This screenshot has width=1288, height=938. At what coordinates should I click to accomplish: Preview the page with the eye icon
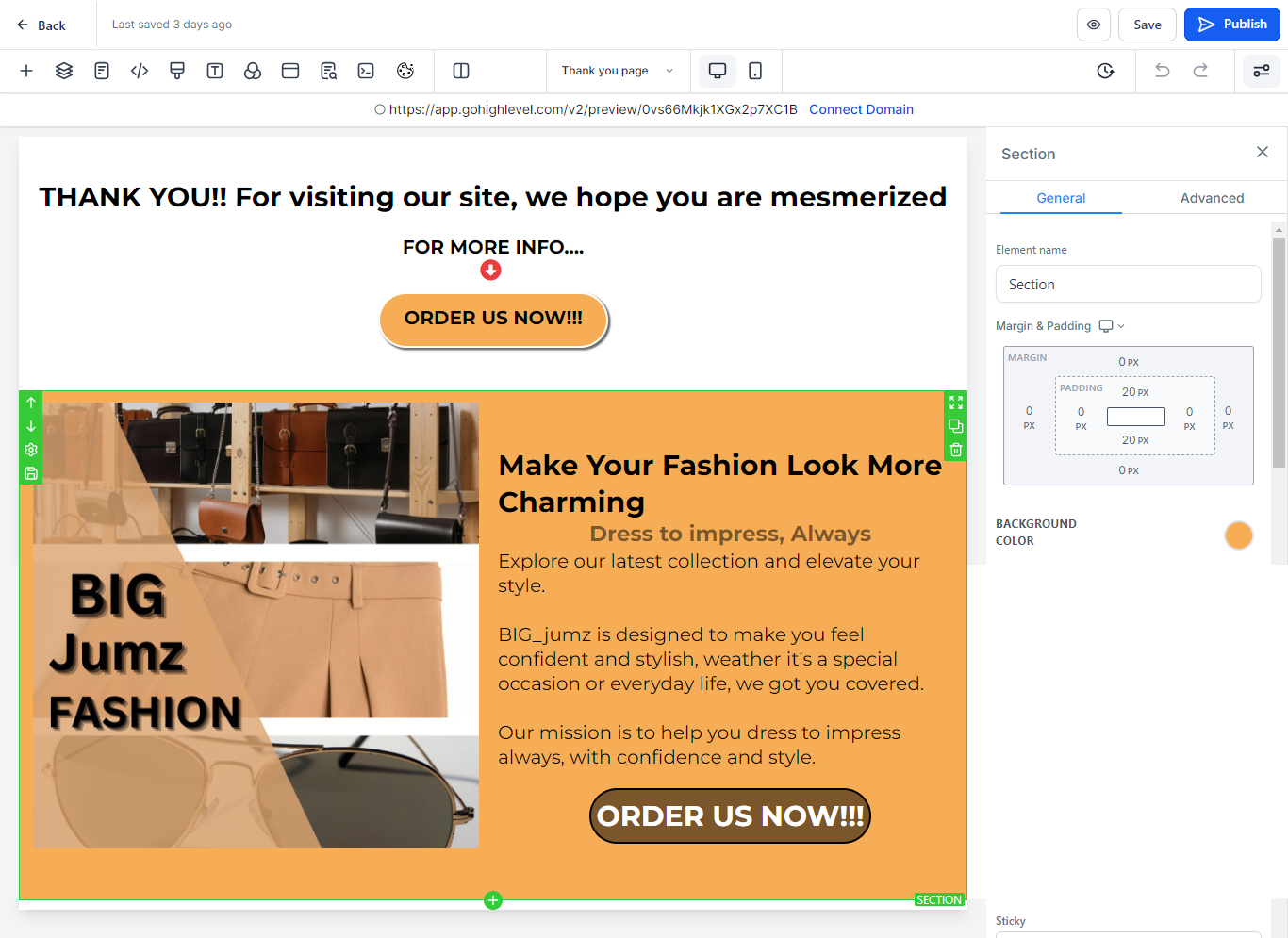point(1094,25)
